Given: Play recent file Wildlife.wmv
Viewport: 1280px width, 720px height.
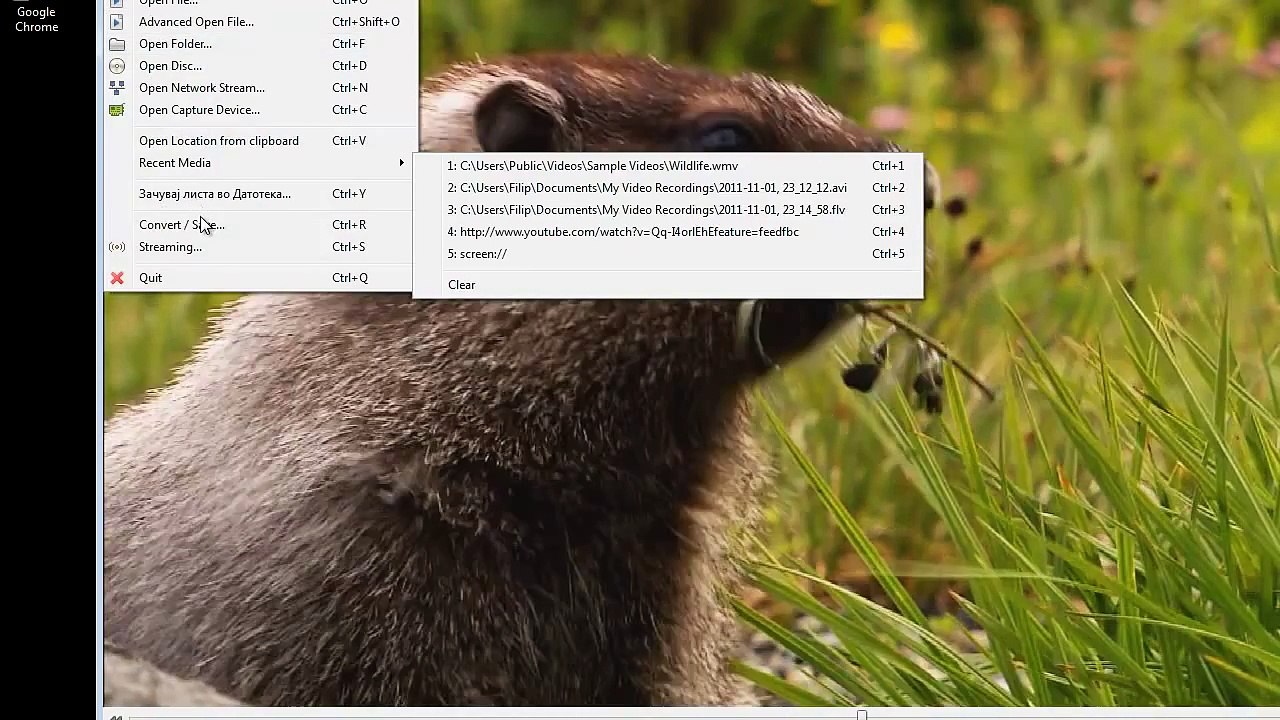Looking at the screenshot, I should (668, 166).
